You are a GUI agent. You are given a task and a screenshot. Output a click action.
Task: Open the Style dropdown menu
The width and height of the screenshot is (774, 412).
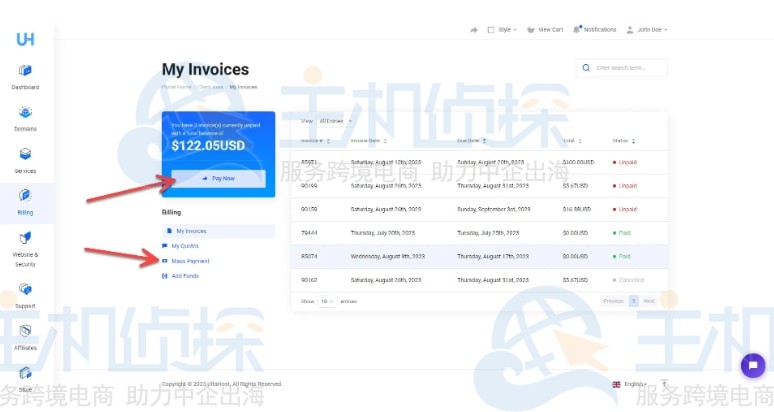click(502, 30)
